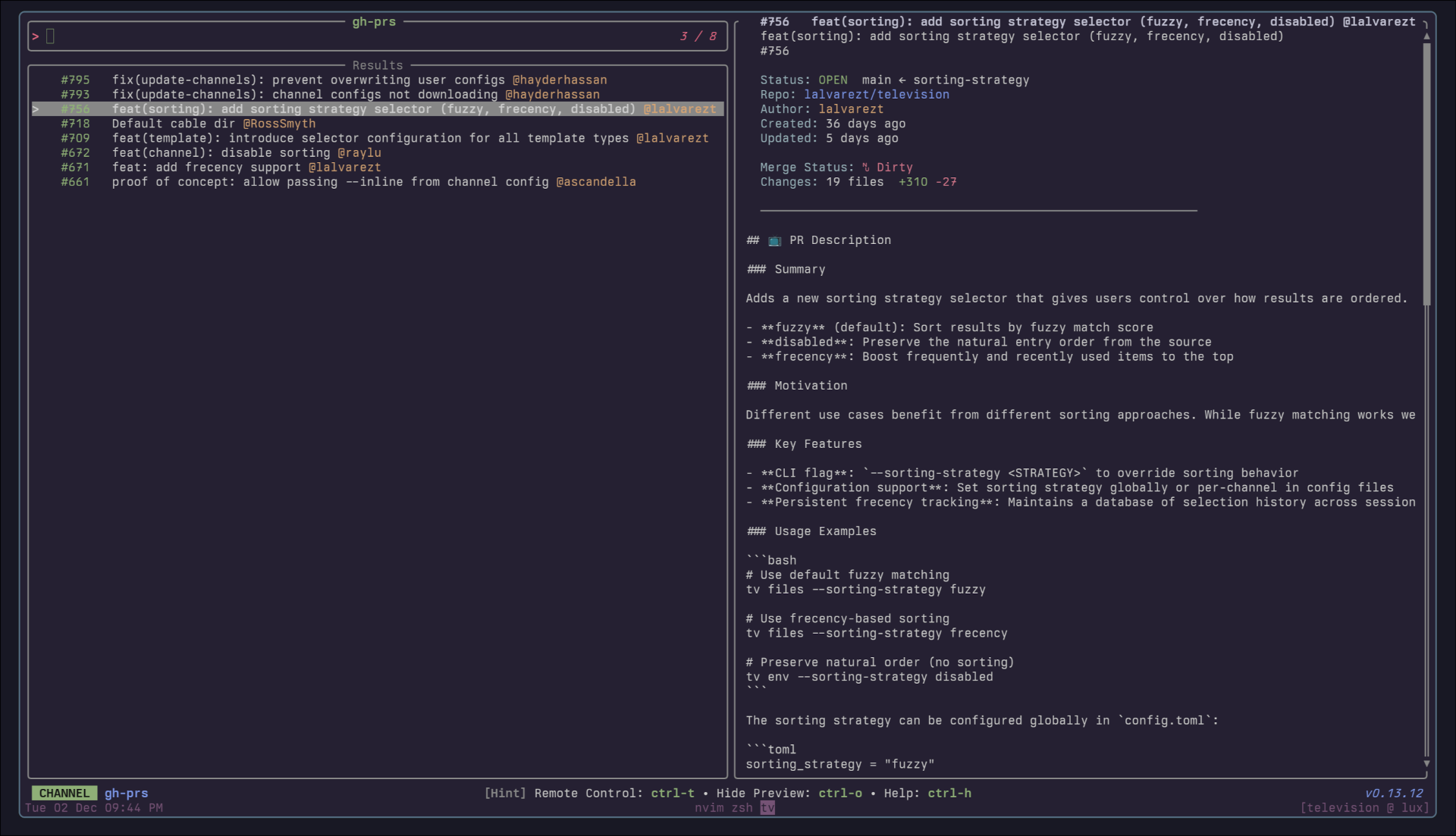Click the preview scrollbar down arrow

[x=1426, y=764]
